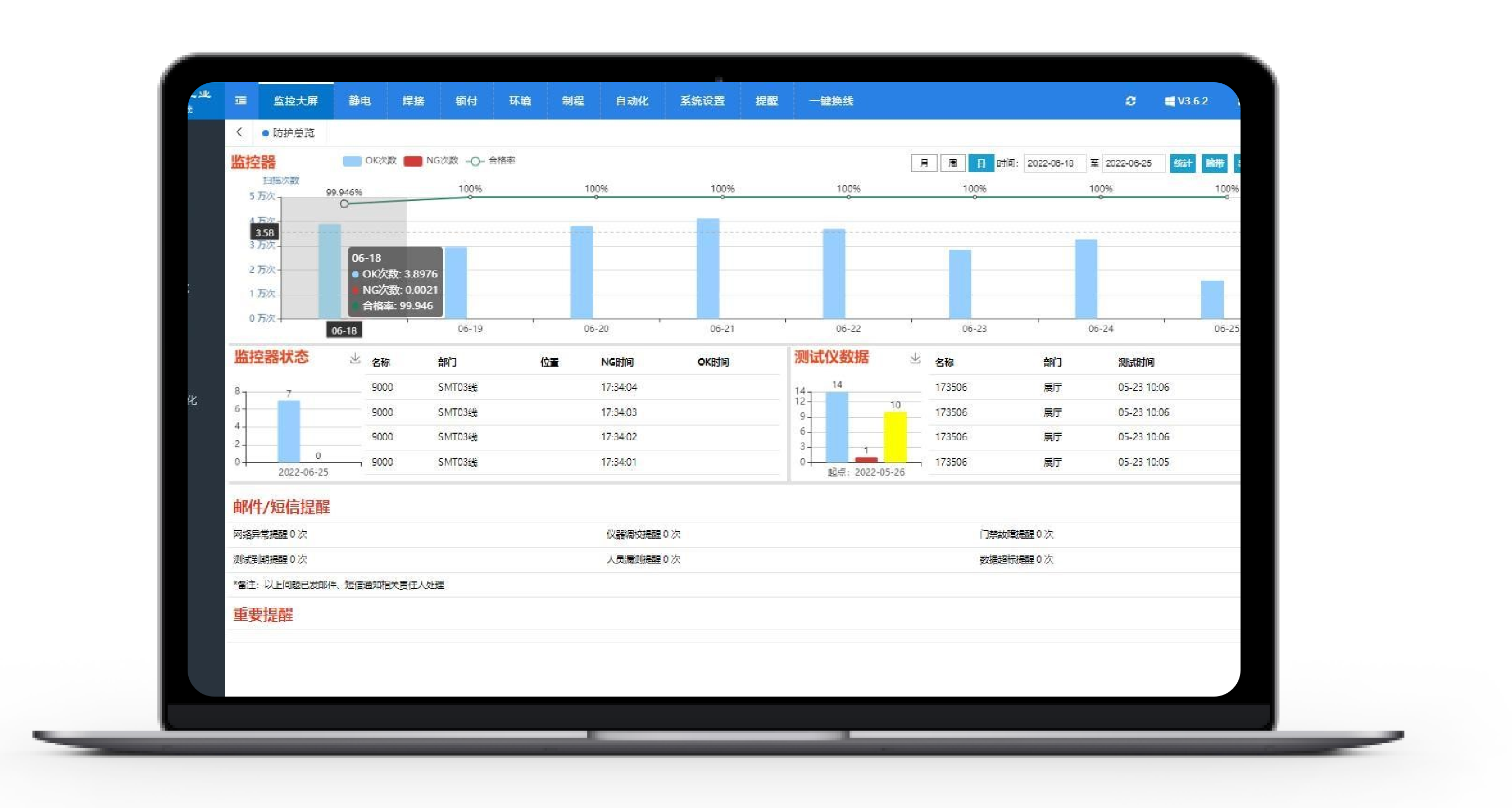Open the 系统设置 menu
This screenshot has height=808, width=1512.
702,101
